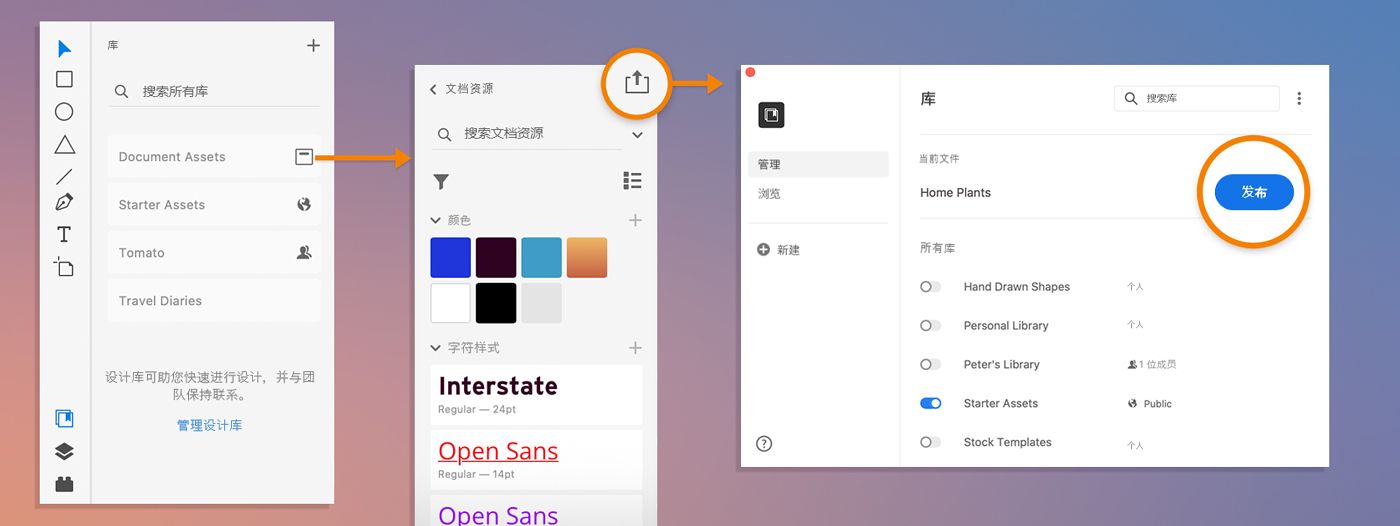
Task: Open the Layers panel icon
Action: click(64, 451)
